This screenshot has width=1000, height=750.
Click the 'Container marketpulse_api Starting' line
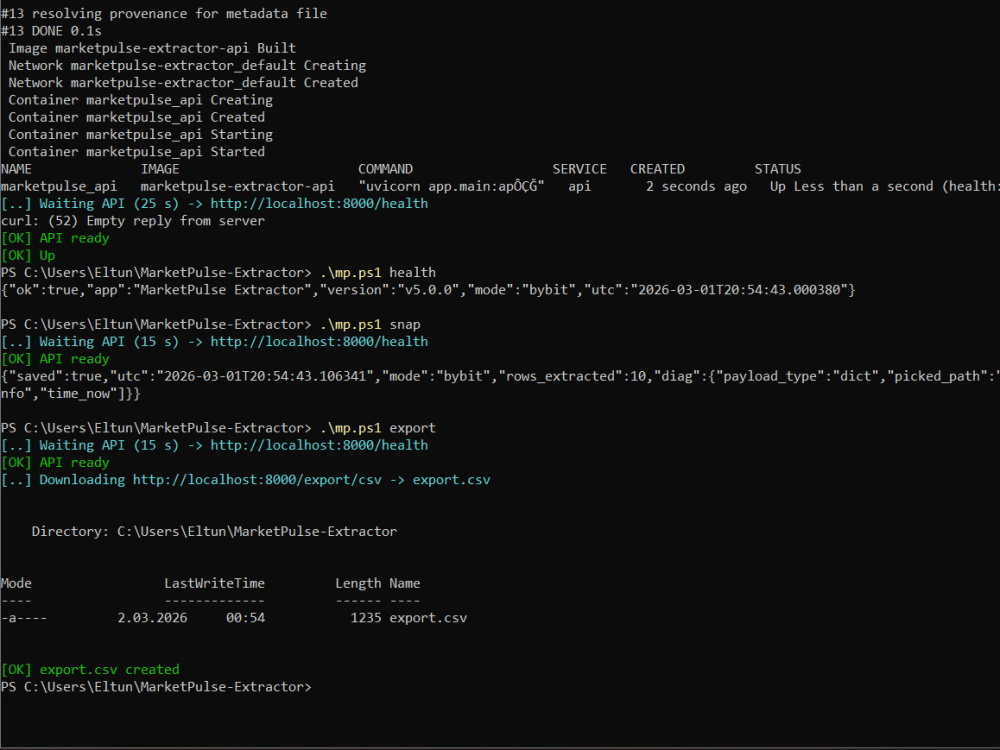[x=140, y=135]
